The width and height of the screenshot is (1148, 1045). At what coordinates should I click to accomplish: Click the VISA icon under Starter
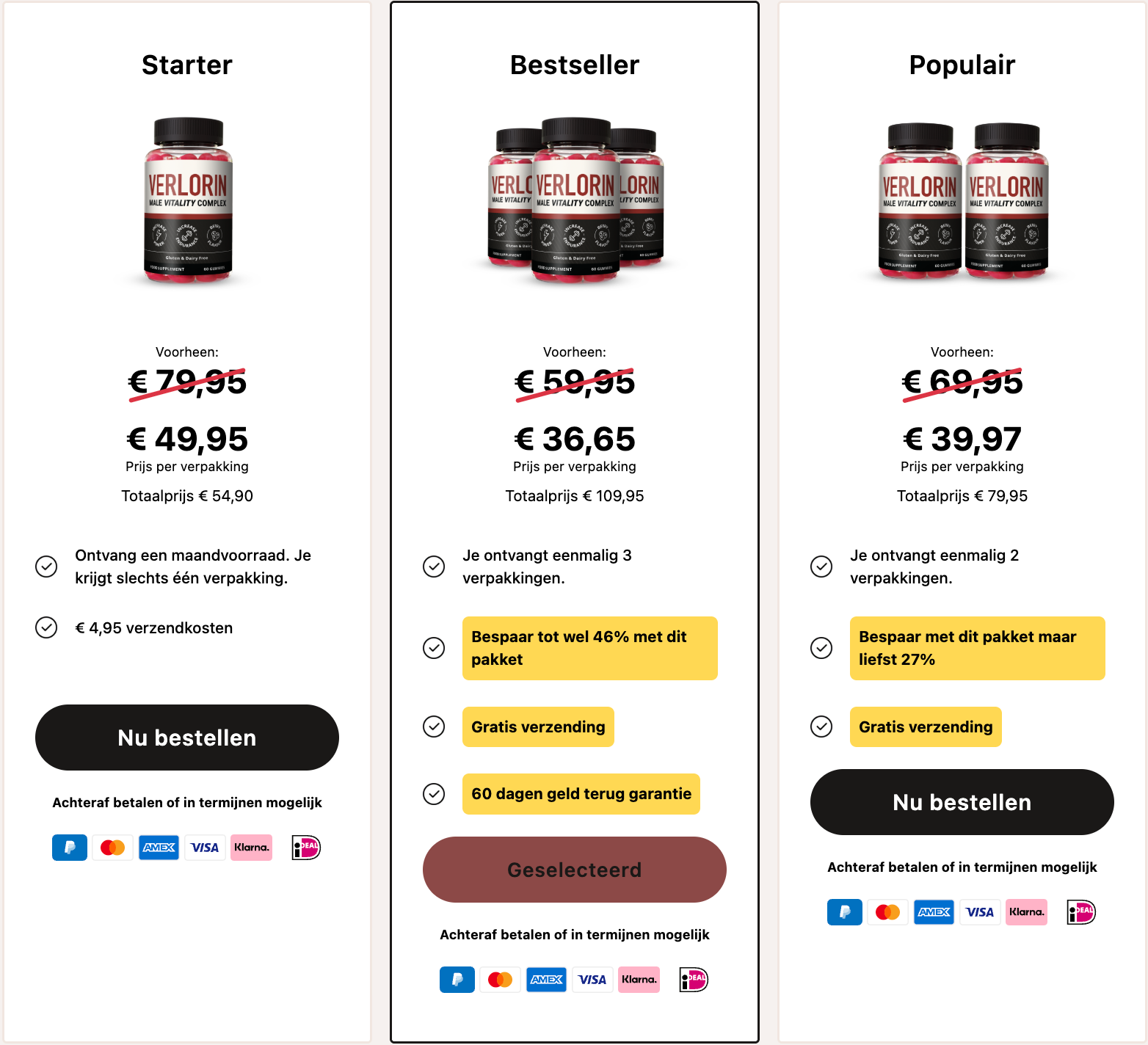coord(205,848)
